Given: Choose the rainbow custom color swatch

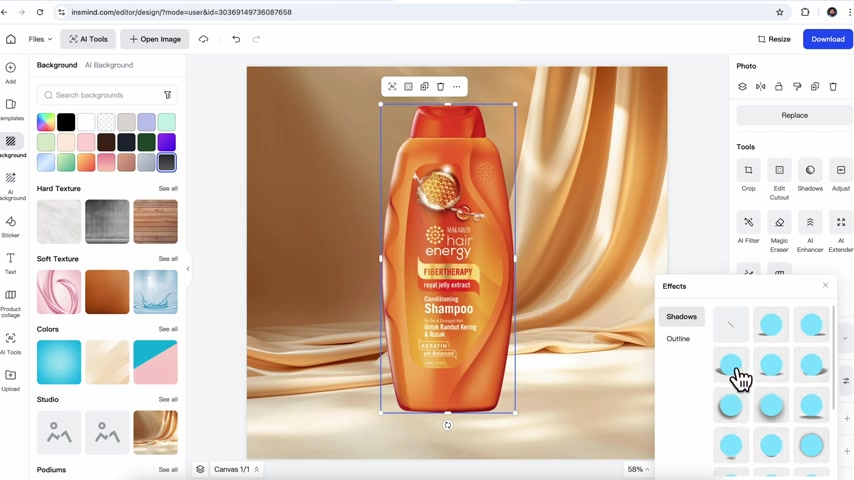Looking at the screenshot, I should [46, 122].
